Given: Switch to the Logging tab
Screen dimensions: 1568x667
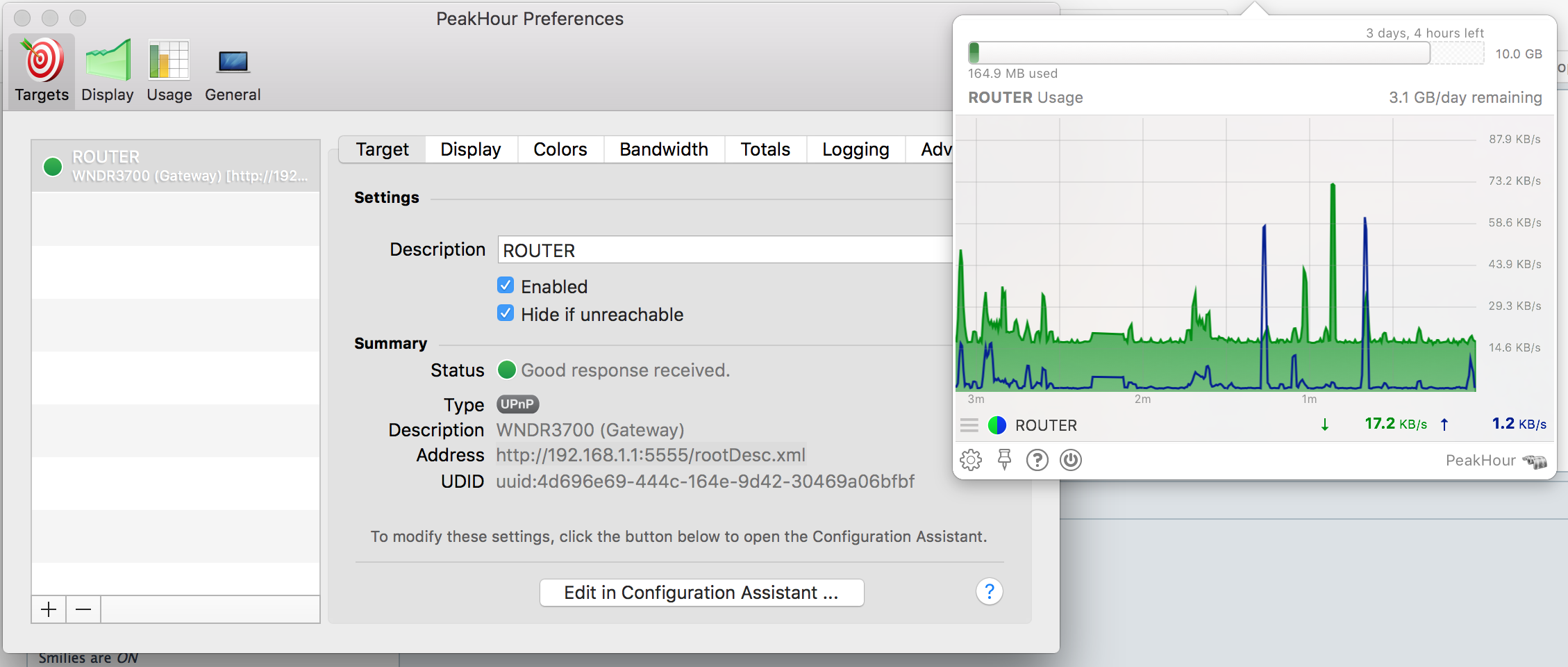Looking at the screenshot, I should click(856, 149).
